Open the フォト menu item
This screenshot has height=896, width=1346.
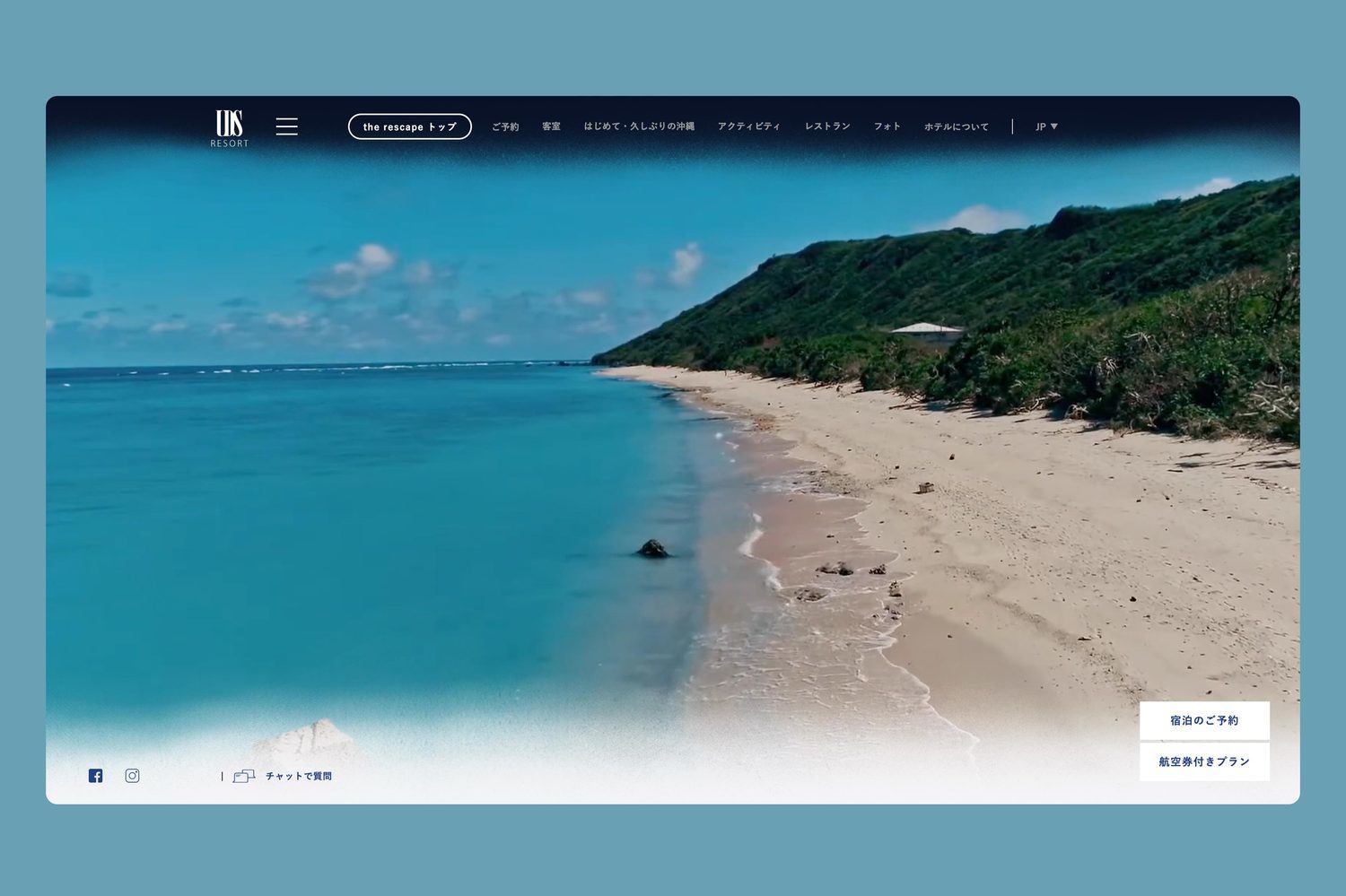[887, 126]
